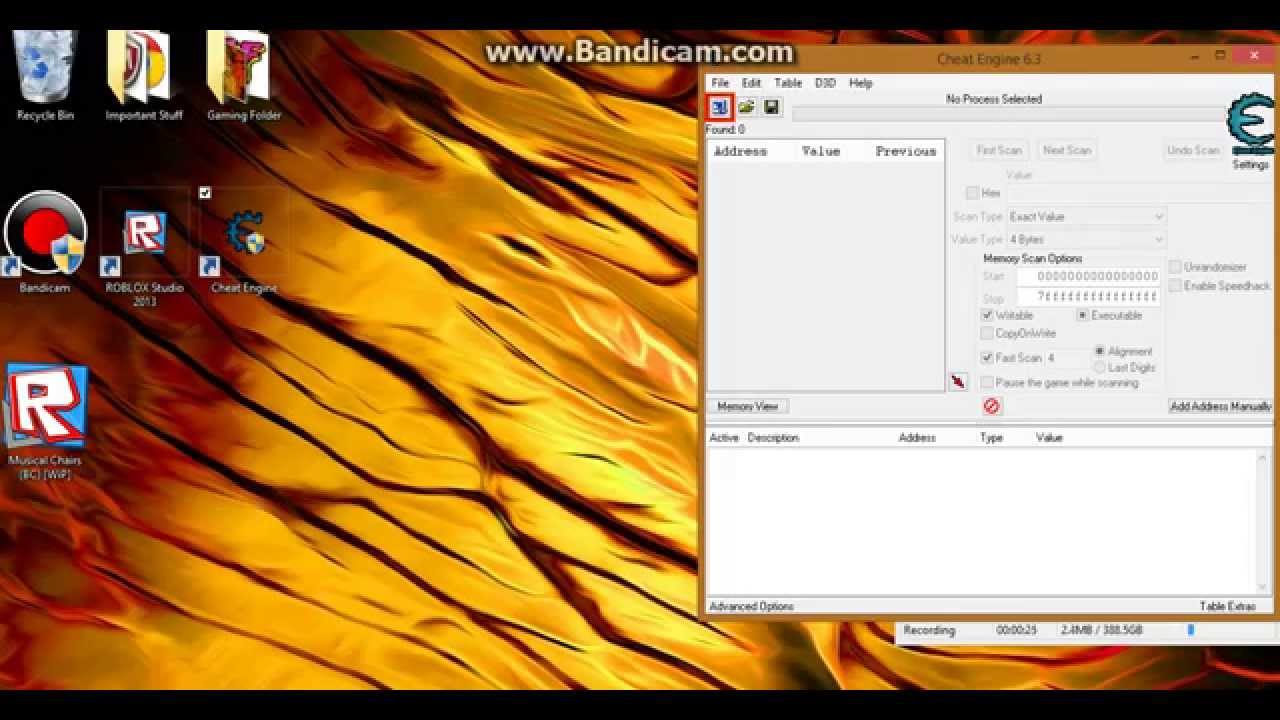This screenshot has width=1280, height=720.
Task: Click the 'Found: 0' label
Action: tap(725, 130)
